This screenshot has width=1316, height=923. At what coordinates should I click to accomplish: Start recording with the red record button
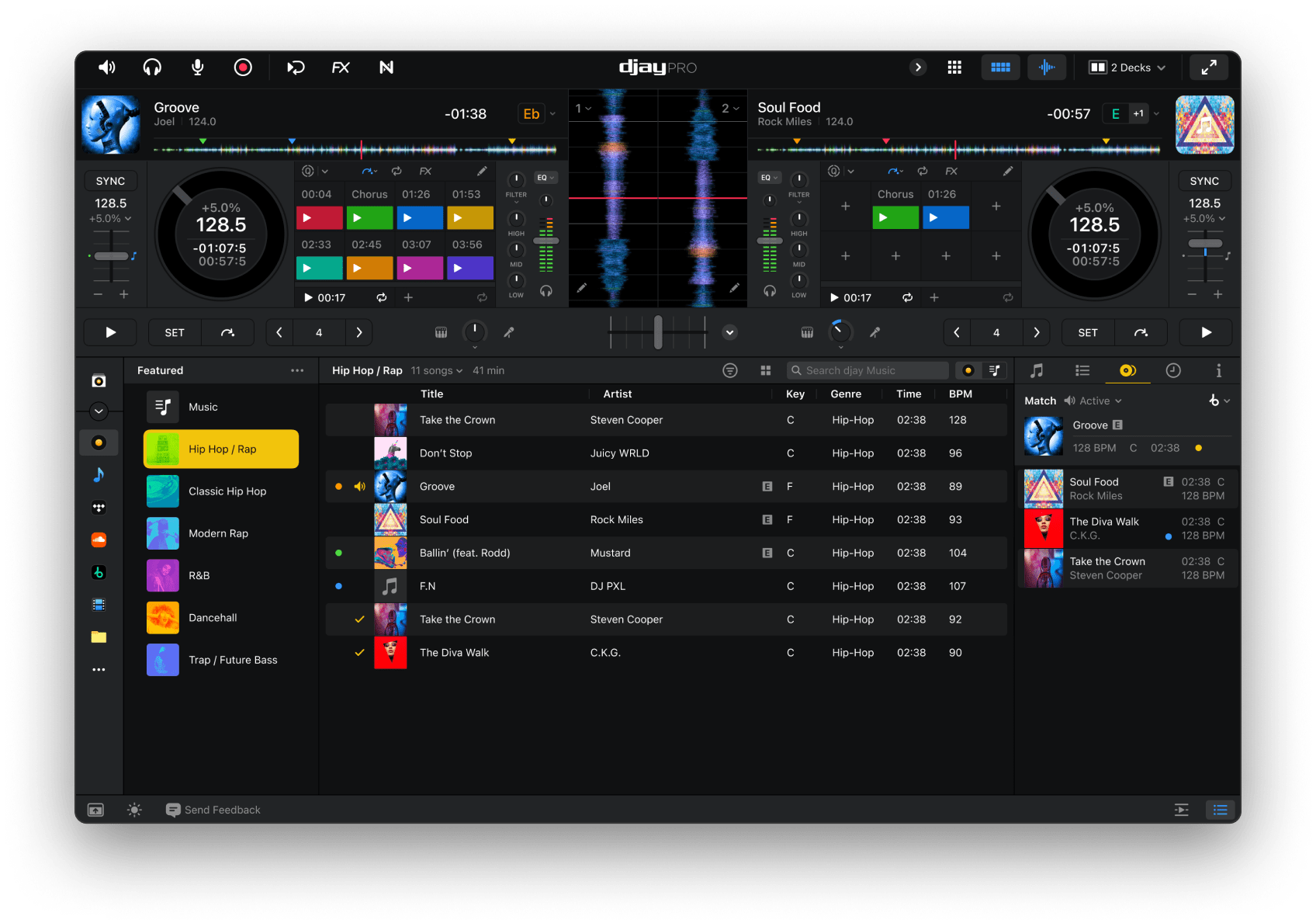(243, 68)
